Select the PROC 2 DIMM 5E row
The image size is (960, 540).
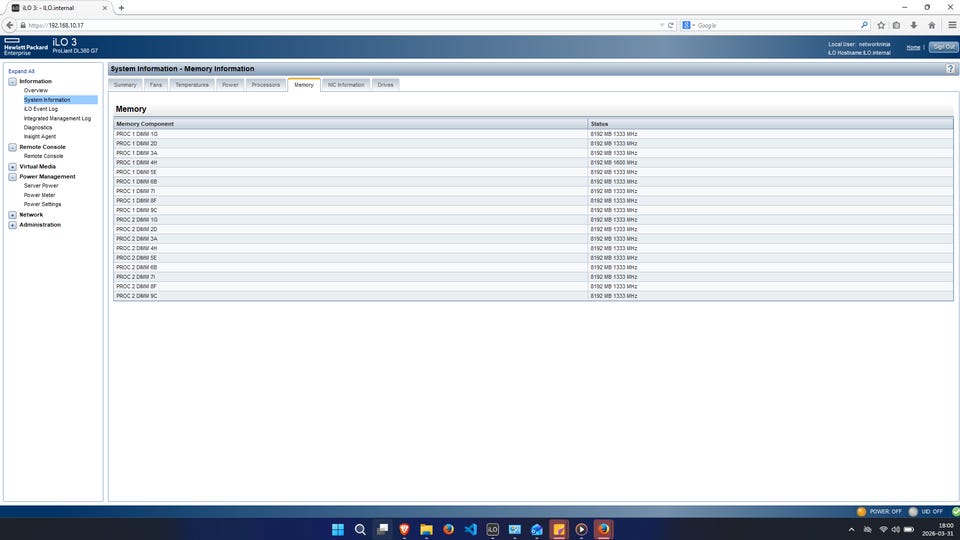(533, 258)
